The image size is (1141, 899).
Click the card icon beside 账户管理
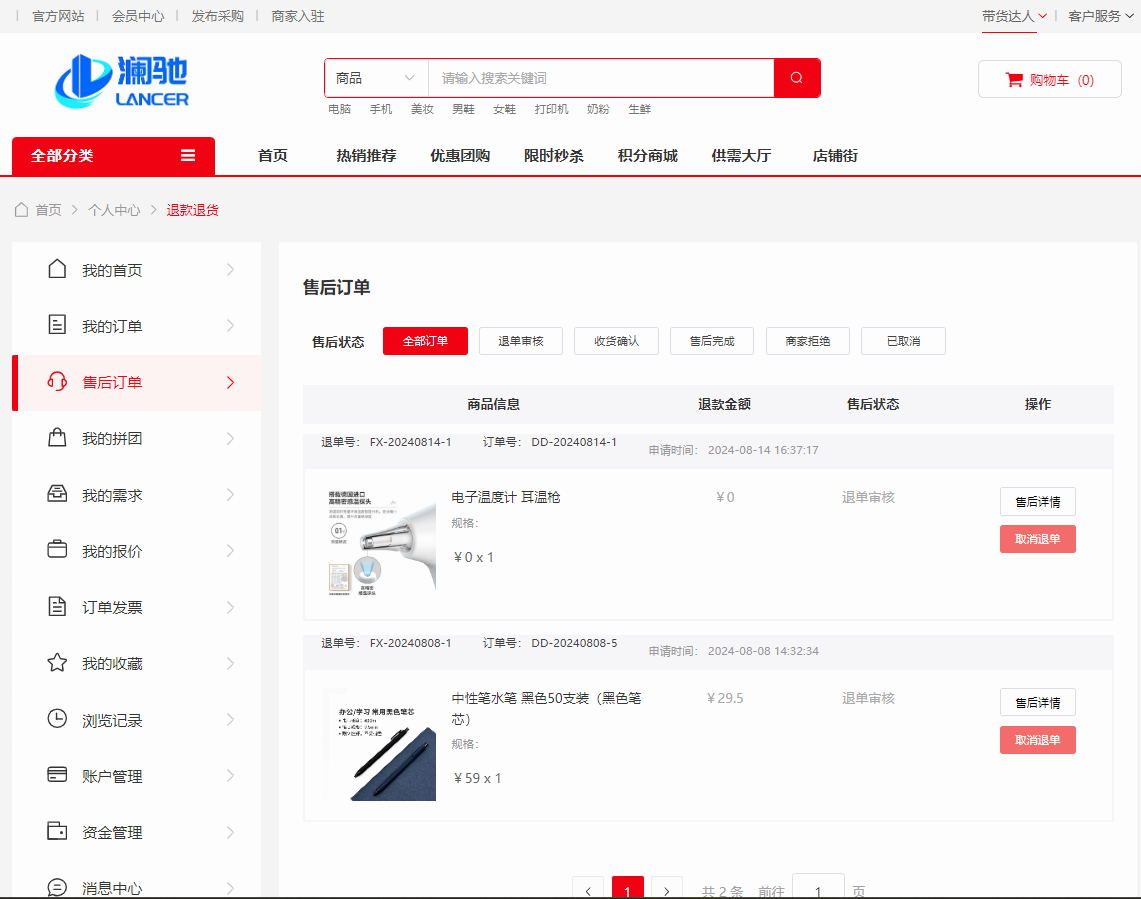click(57, 775)
